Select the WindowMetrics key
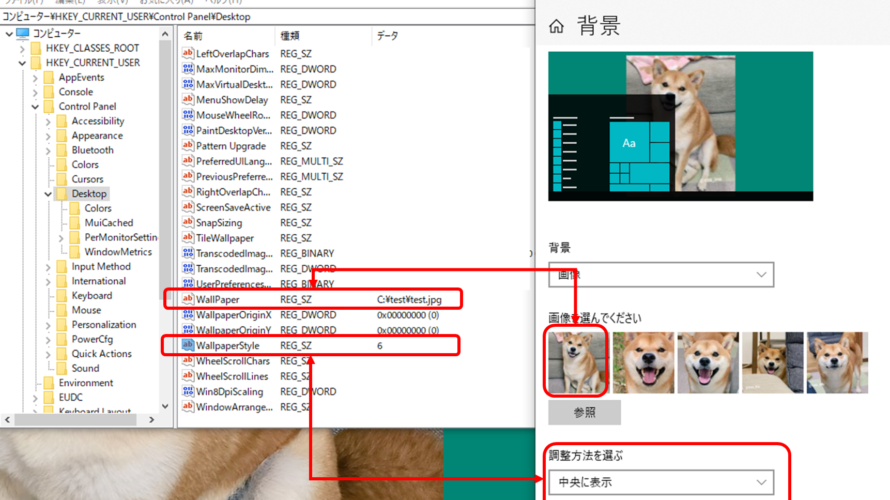This screenshot has width=890, height=500. 118,252
